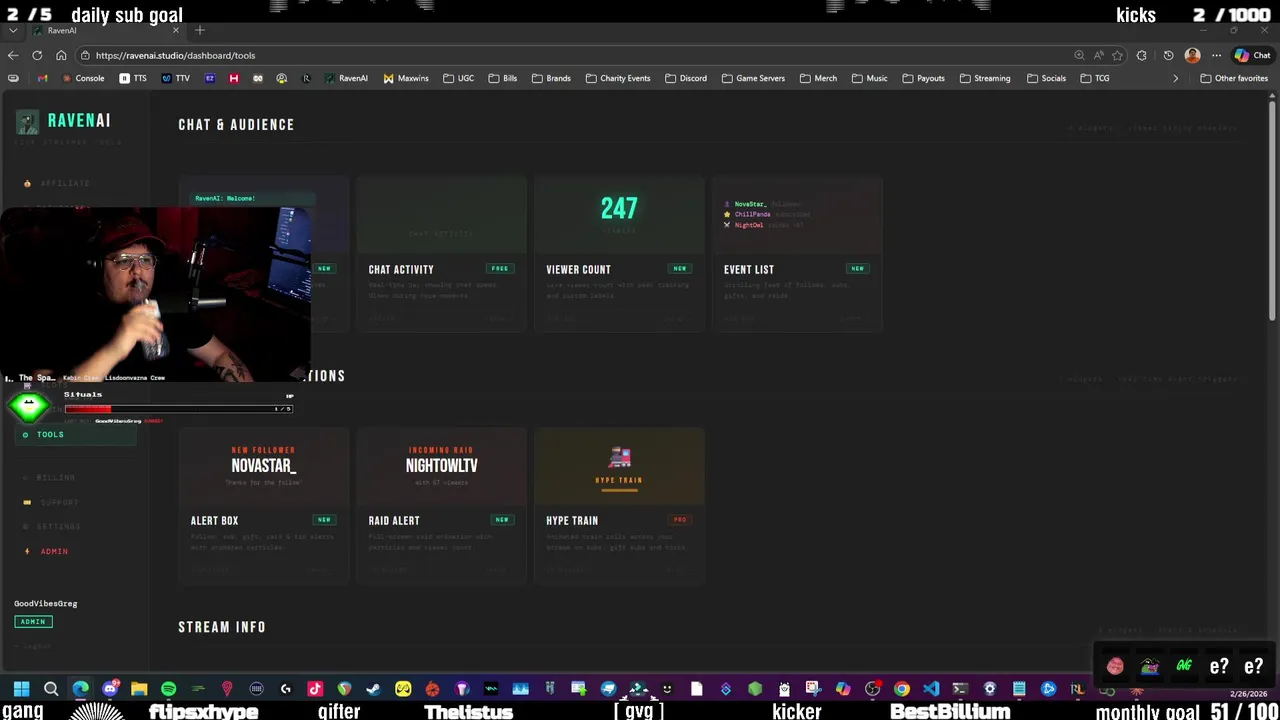Open a new browser tab

(200, 30)
